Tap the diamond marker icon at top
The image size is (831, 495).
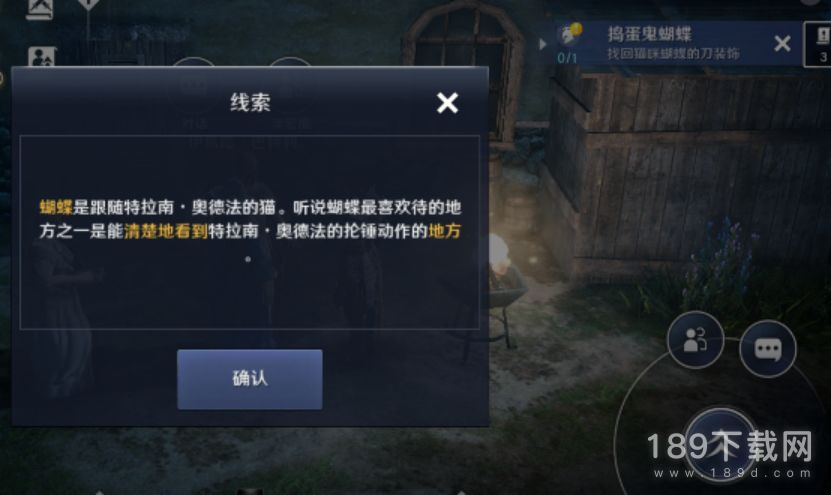[x=89, y=4]
